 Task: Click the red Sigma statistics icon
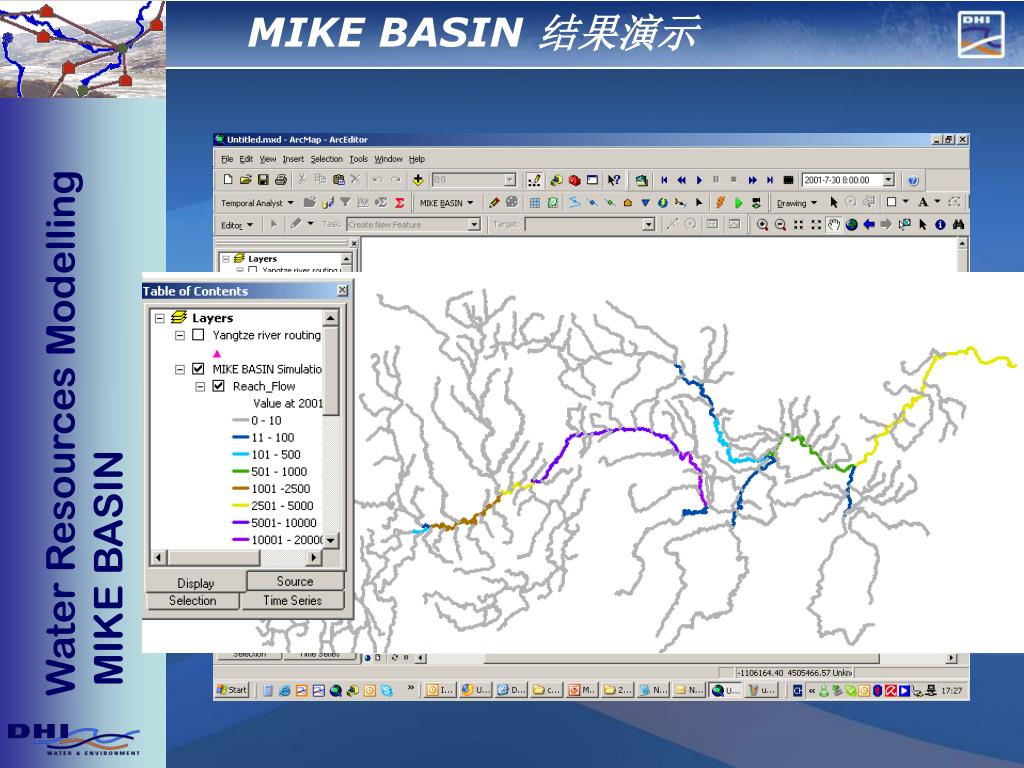(x=399, y=203)
